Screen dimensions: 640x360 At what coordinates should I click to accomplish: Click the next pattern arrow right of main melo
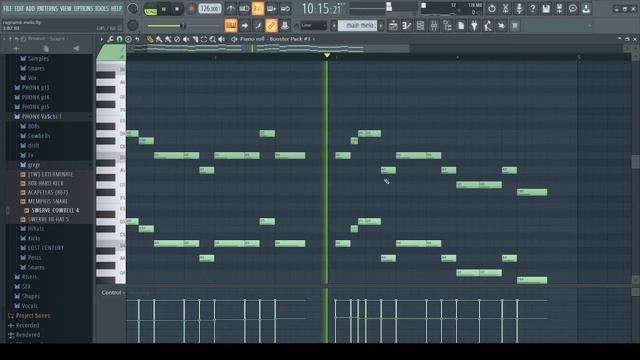[x=381, y=26]
